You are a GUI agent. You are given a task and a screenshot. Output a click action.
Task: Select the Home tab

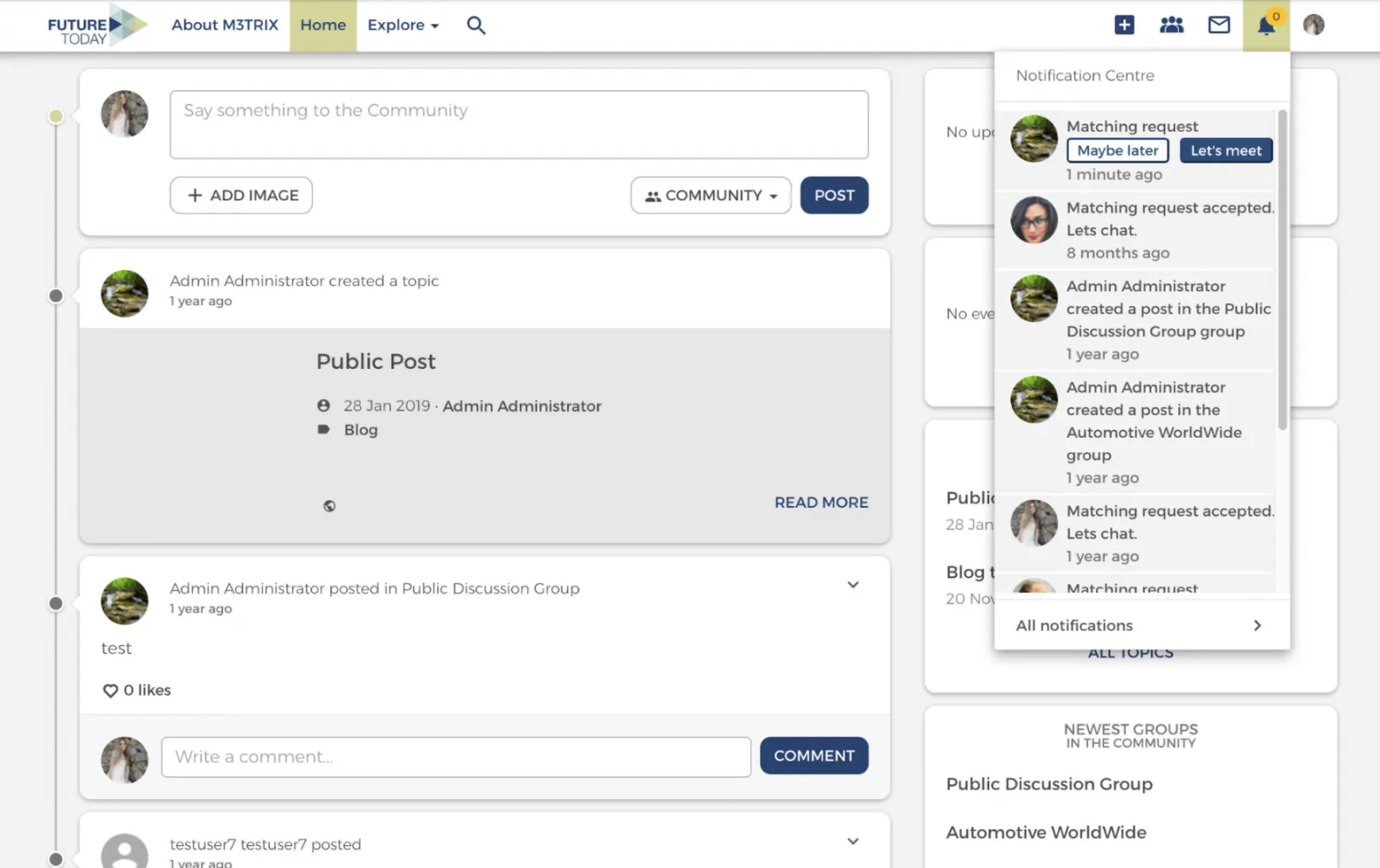coord(323,26)
